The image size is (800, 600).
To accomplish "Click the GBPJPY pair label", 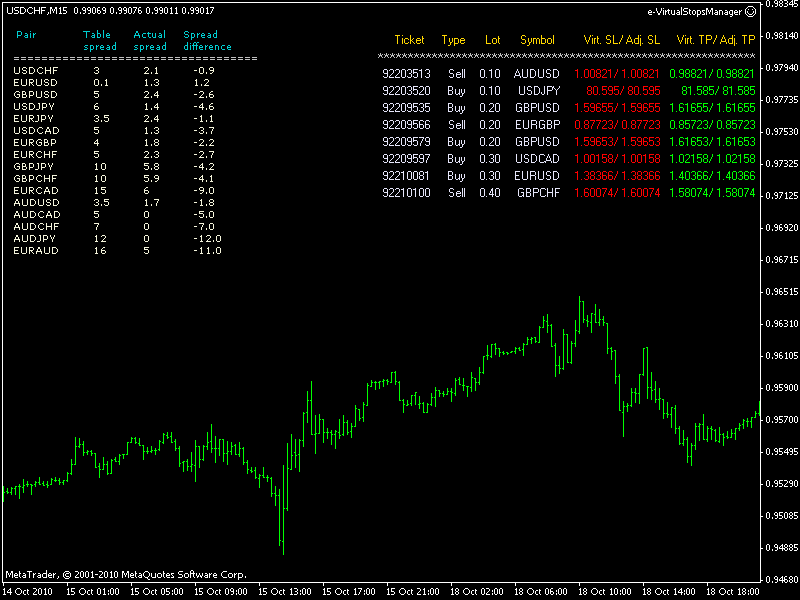I will tap(33, 166).
